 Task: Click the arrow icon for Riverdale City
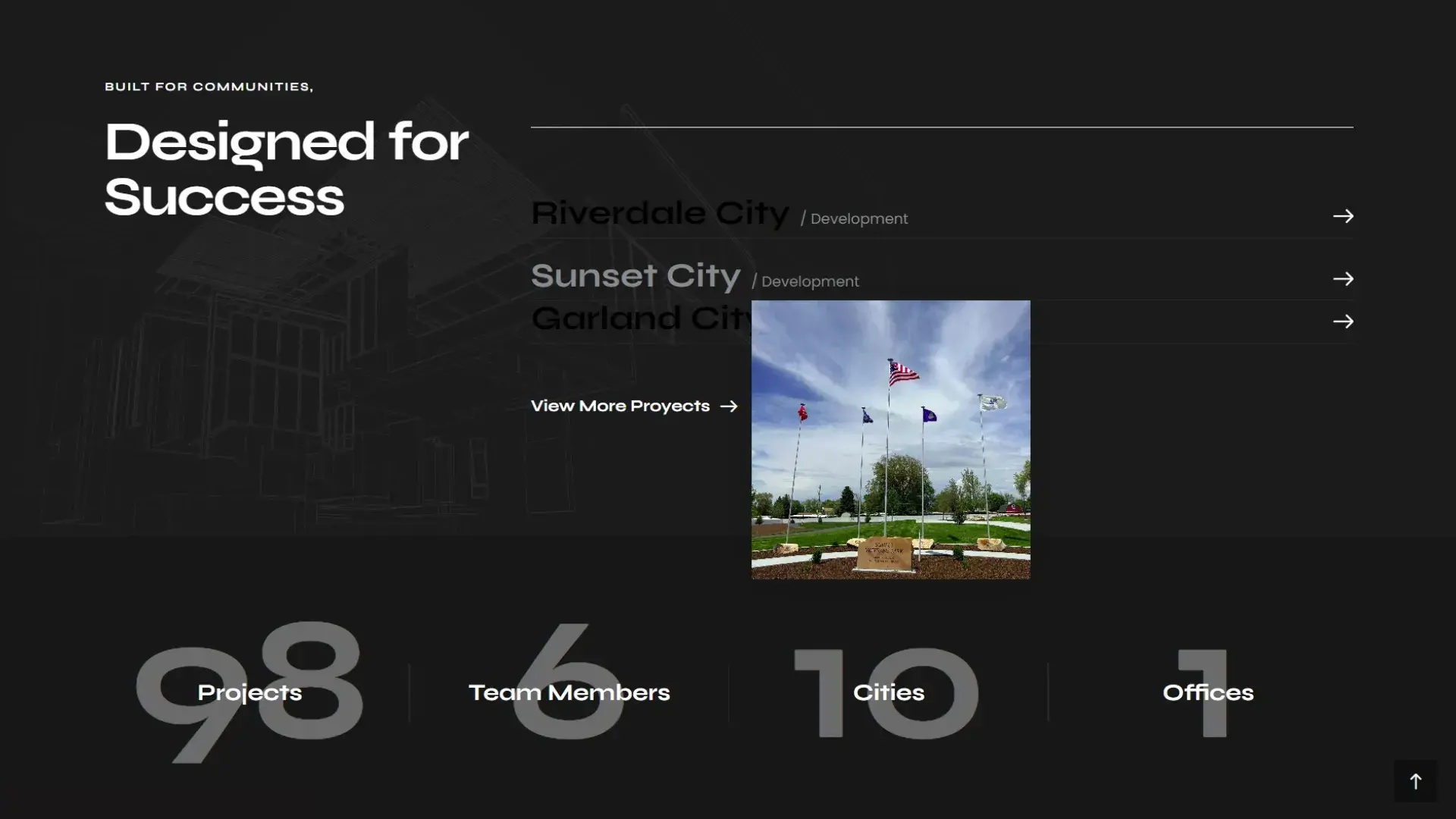tap(1343, 217)
